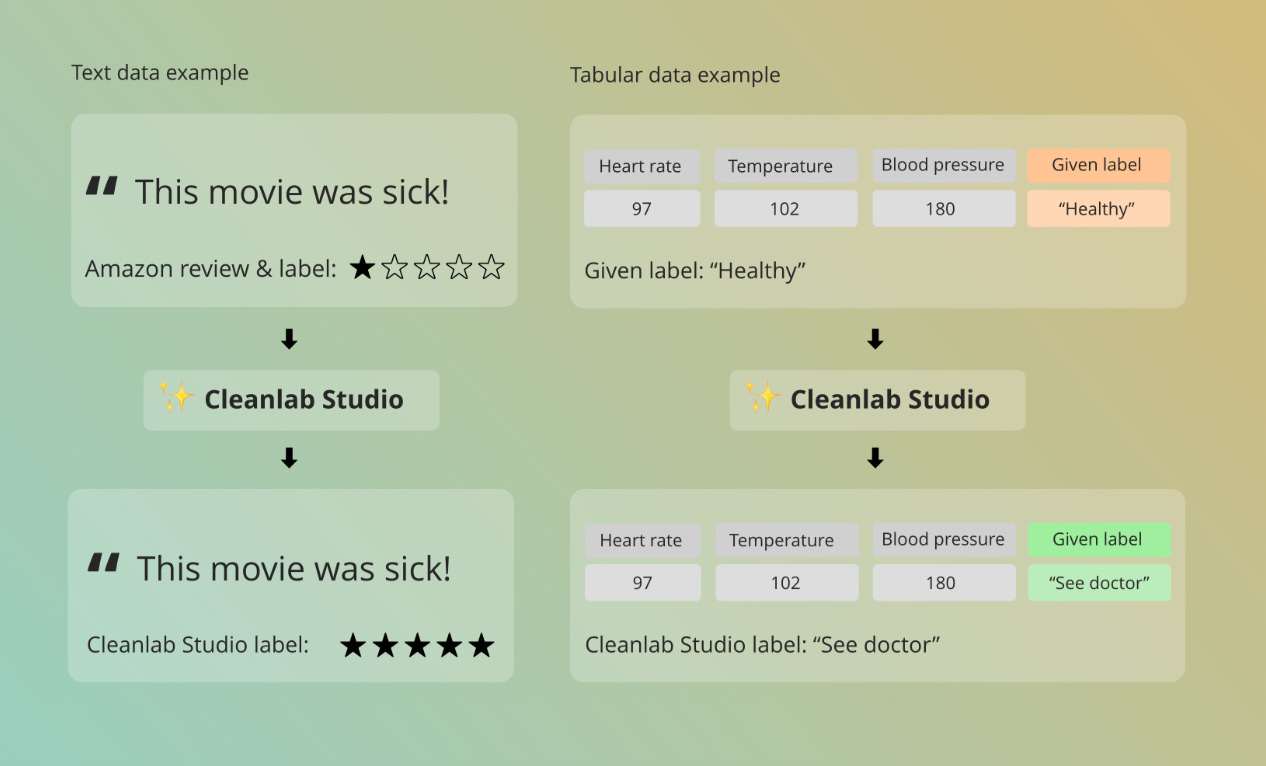The width and height of the screenshot is (1266, 766).
Task: Click Blood pressure value 180 in top table
Action: point(940,209)
